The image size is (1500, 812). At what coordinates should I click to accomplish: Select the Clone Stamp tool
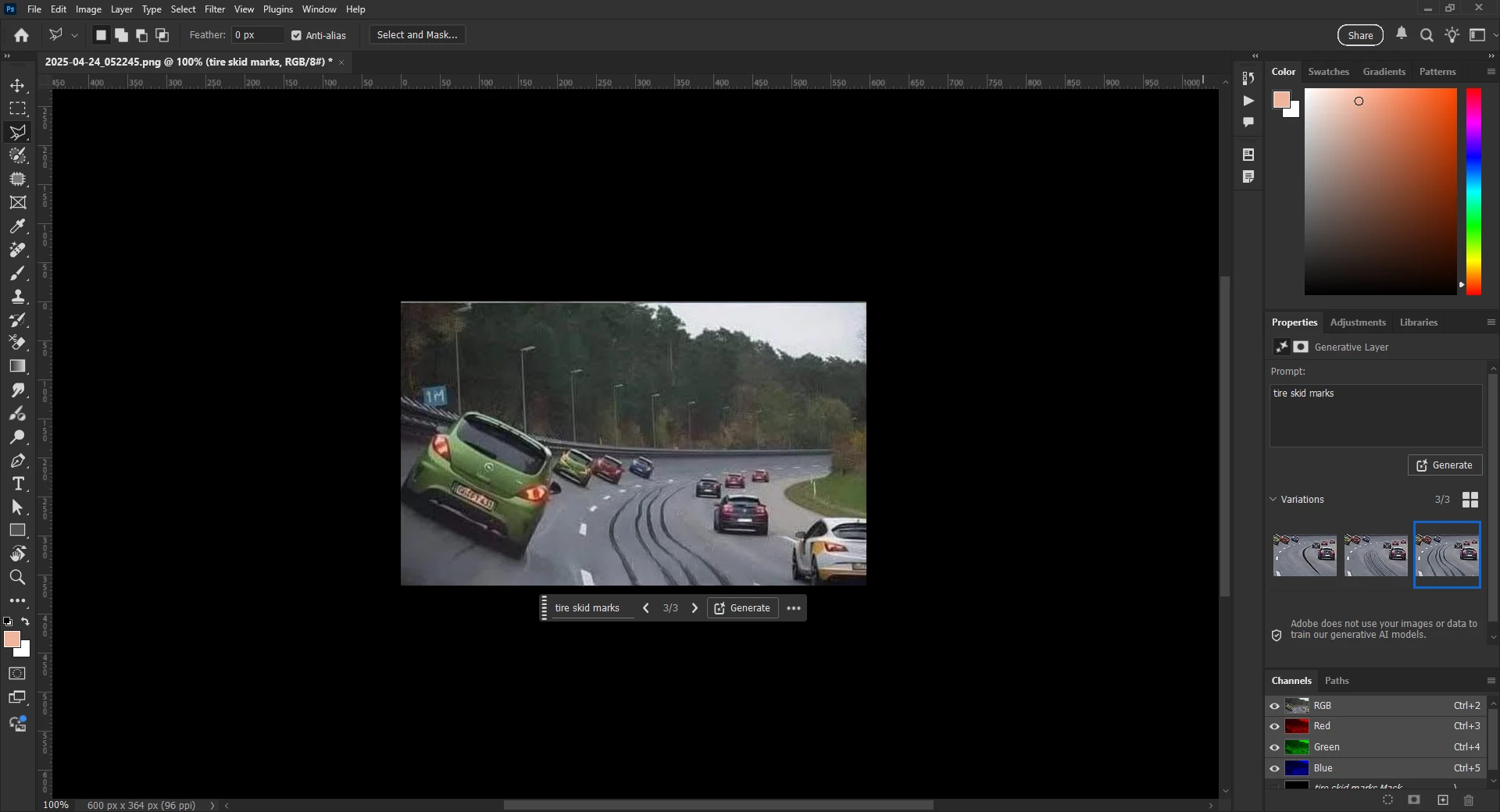17,297
